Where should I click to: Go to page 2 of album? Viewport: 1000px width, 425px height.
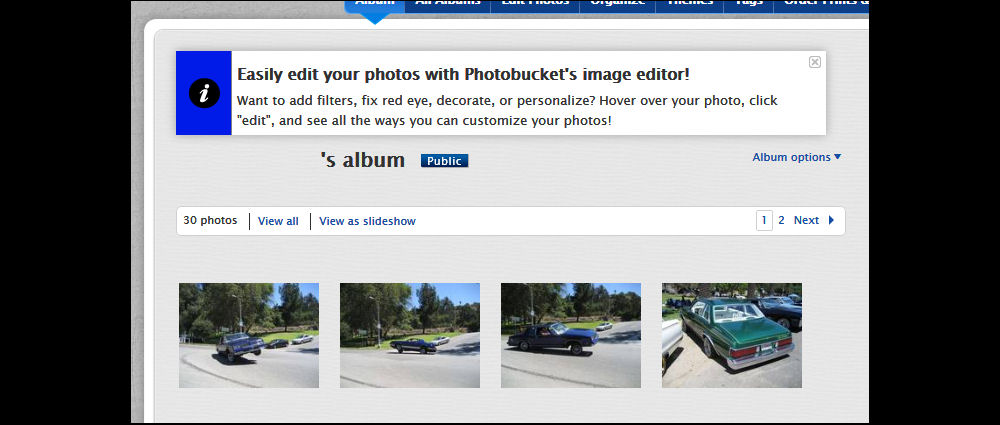coord(781,220)
